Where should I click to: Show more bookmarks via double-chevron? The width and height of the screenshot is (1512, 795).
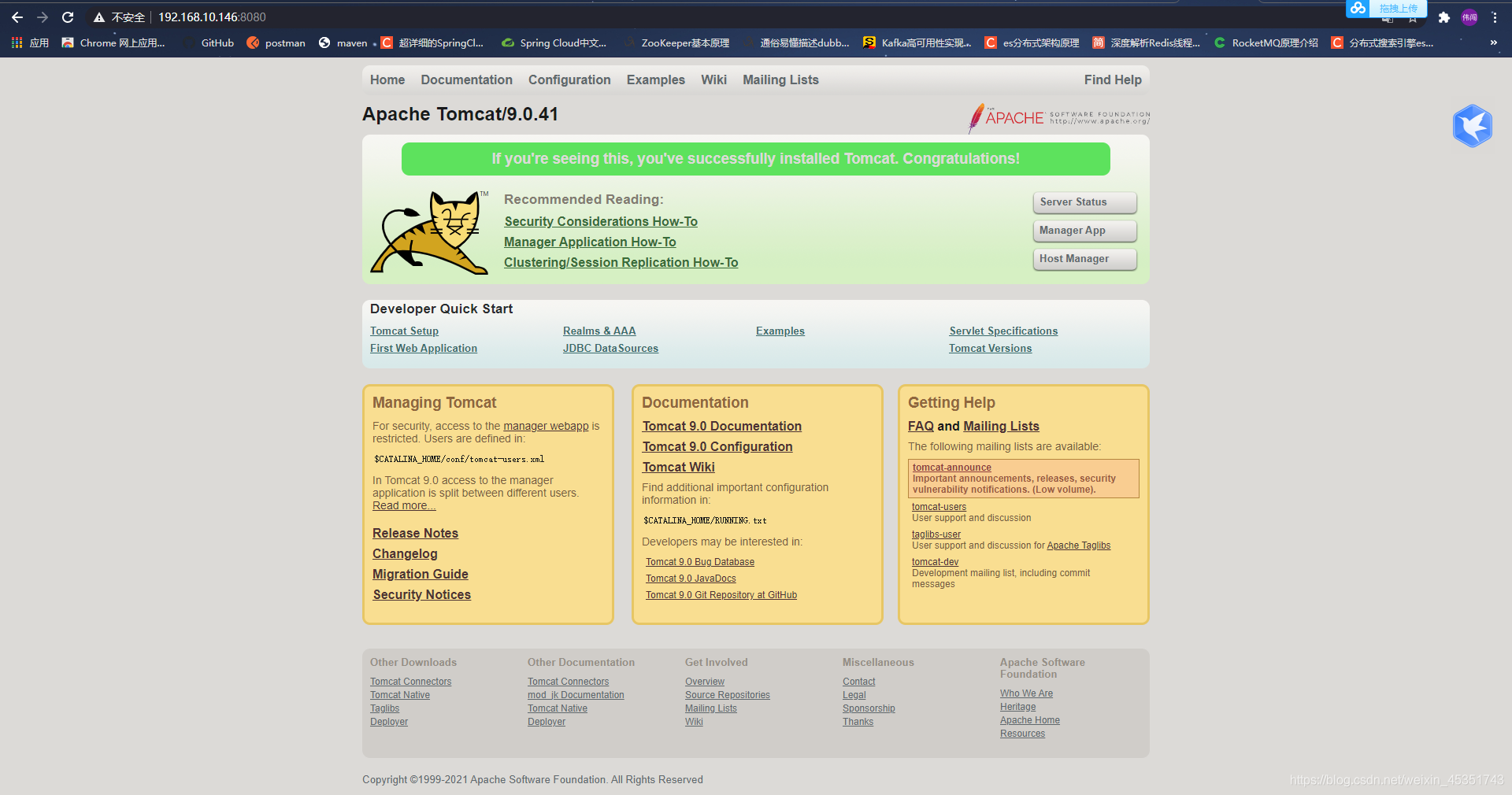click(x=1494, y=43)
